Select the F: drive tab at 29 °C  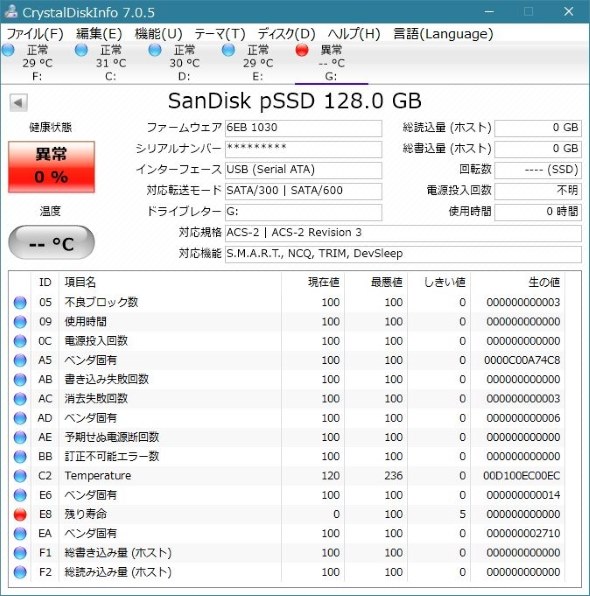pos(37,63)
